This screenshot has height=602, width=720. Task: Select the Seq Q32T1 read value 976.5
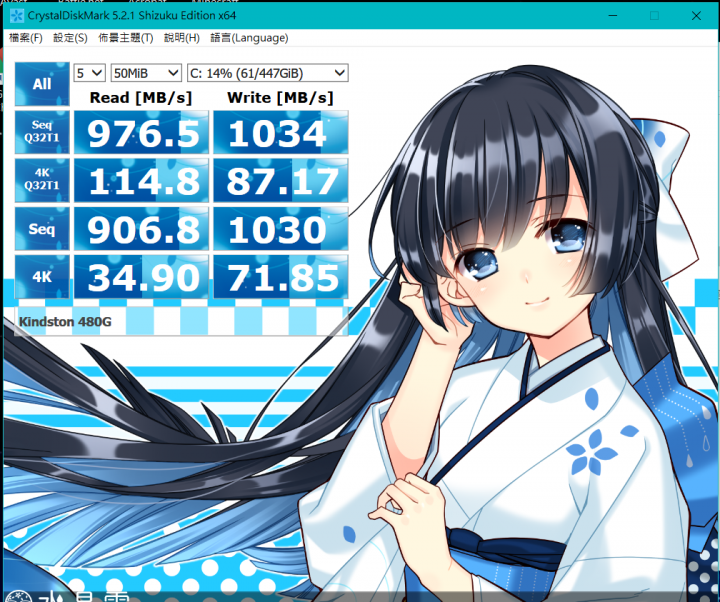click(x=141, y=132)
